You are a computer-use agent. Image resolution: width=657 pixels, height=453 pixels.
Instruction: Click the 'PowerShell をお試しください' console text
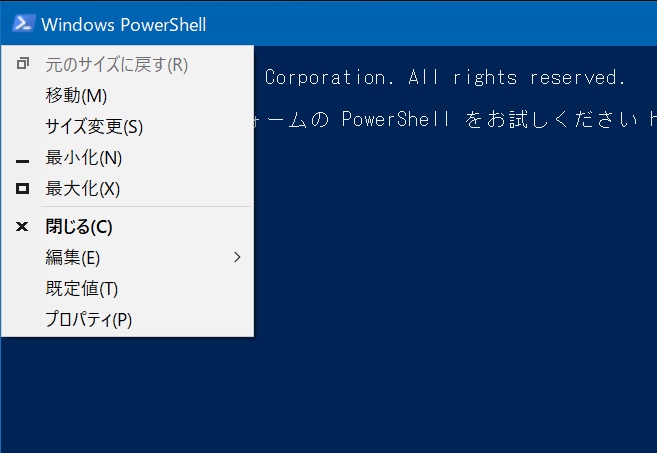[x=489, y=119]
